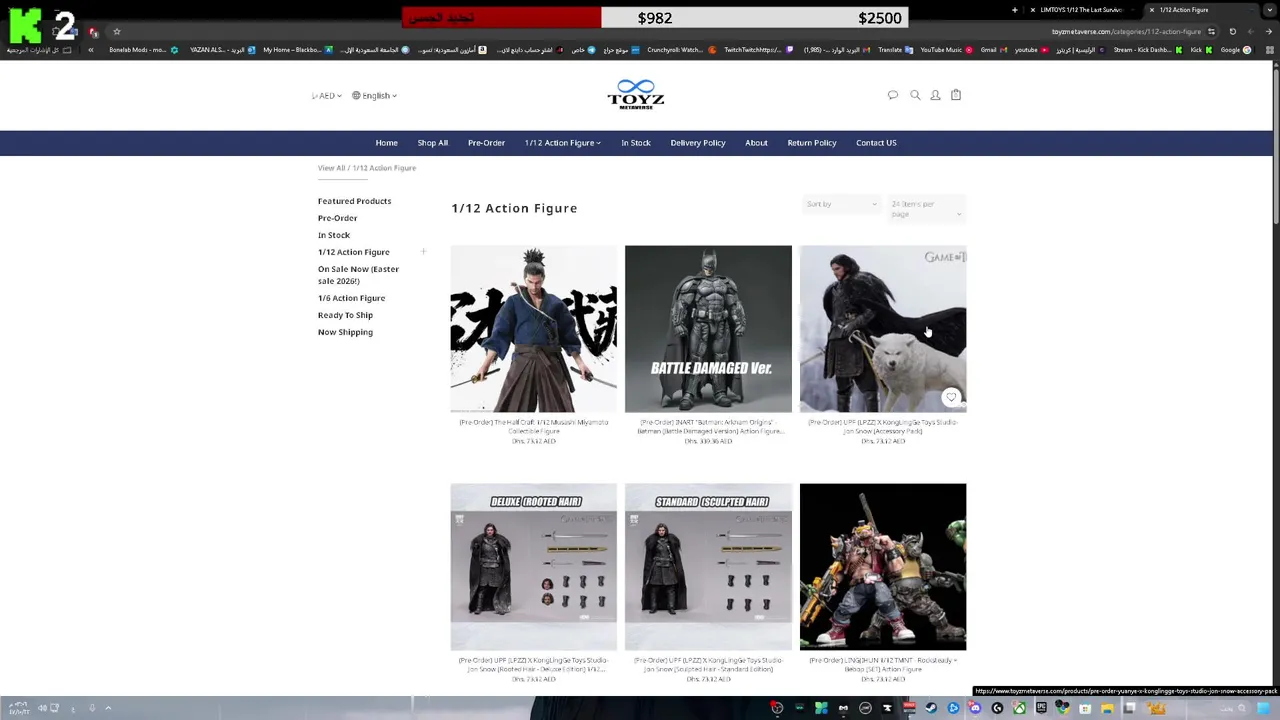Click the Discord icon in taskbar
This screenshot has height=720, width=1280.
(x=975, y=708)
